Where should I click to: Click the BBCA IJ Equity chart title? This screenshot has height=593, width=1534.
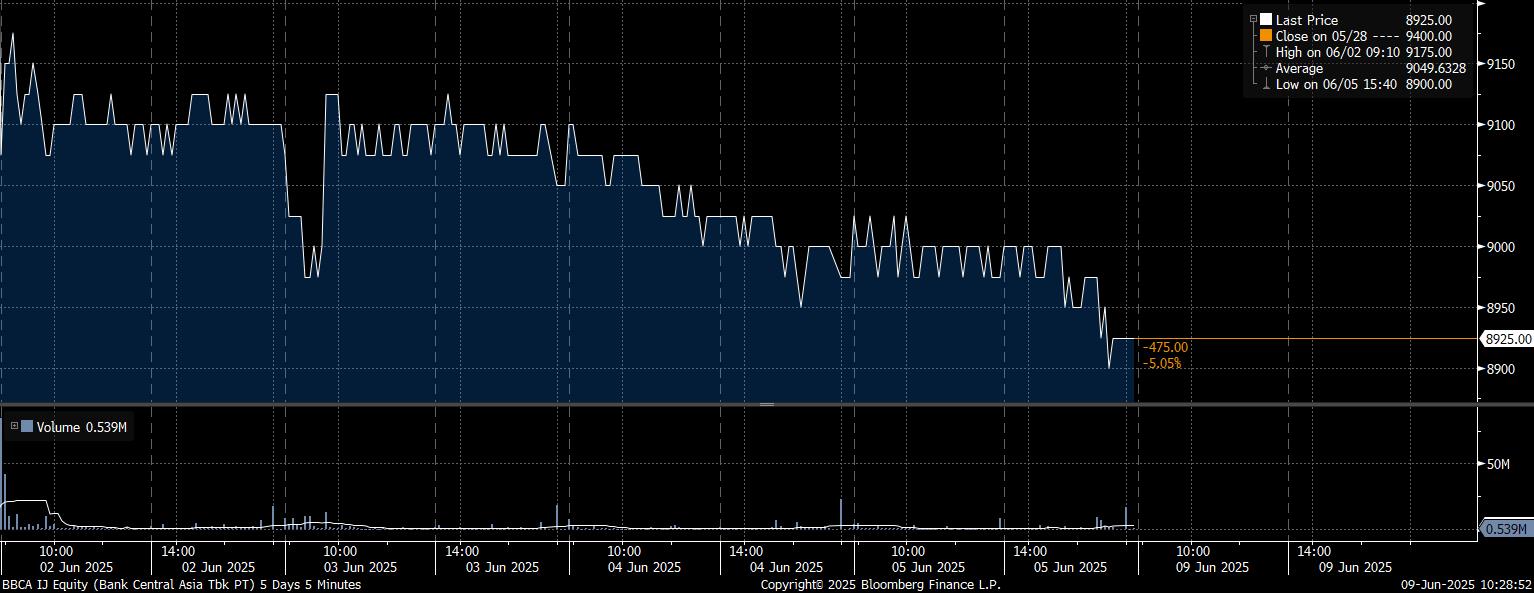181,584
